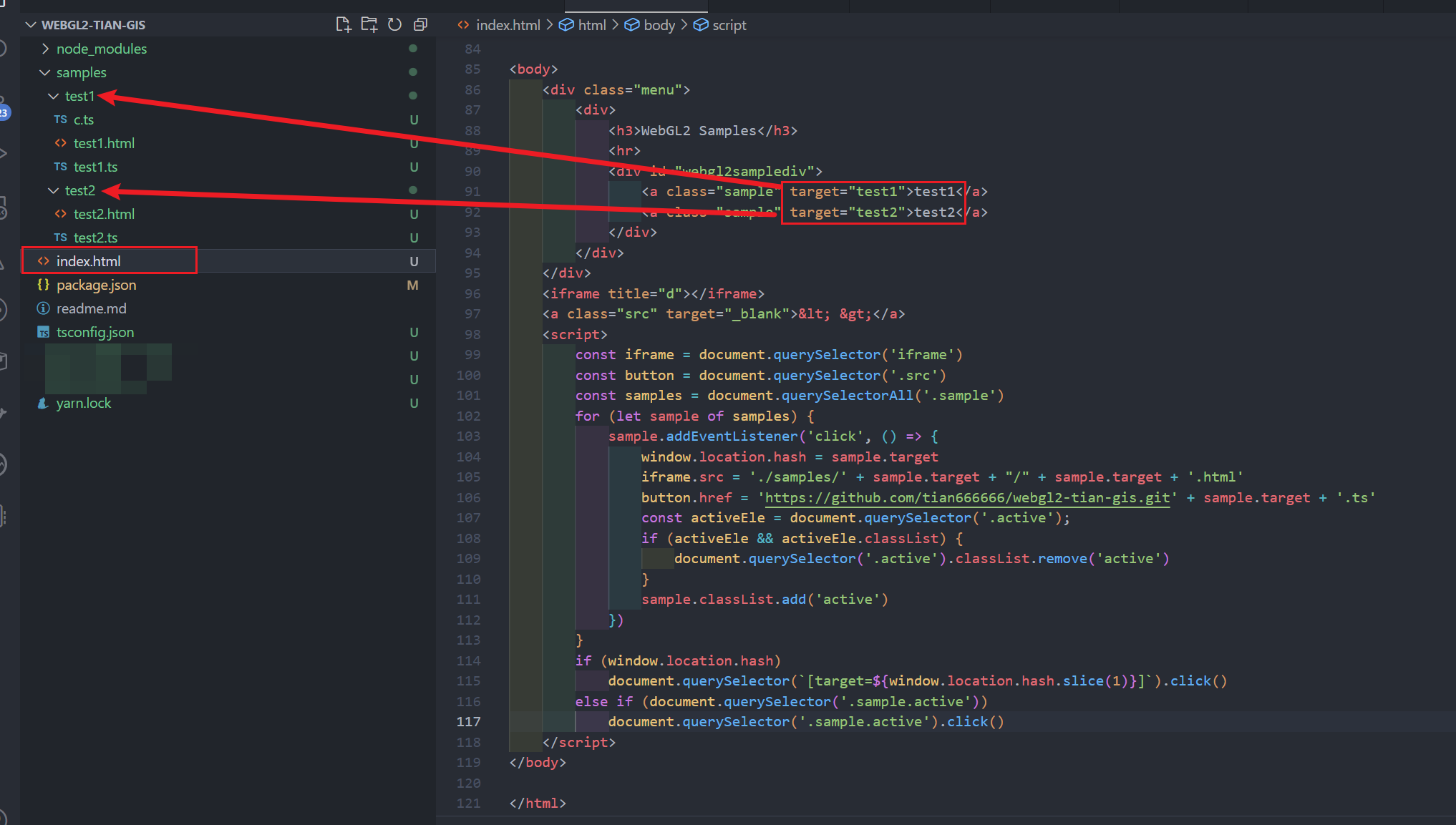
Task: Click line number 117 in the gutter
Action: (468, 722)
